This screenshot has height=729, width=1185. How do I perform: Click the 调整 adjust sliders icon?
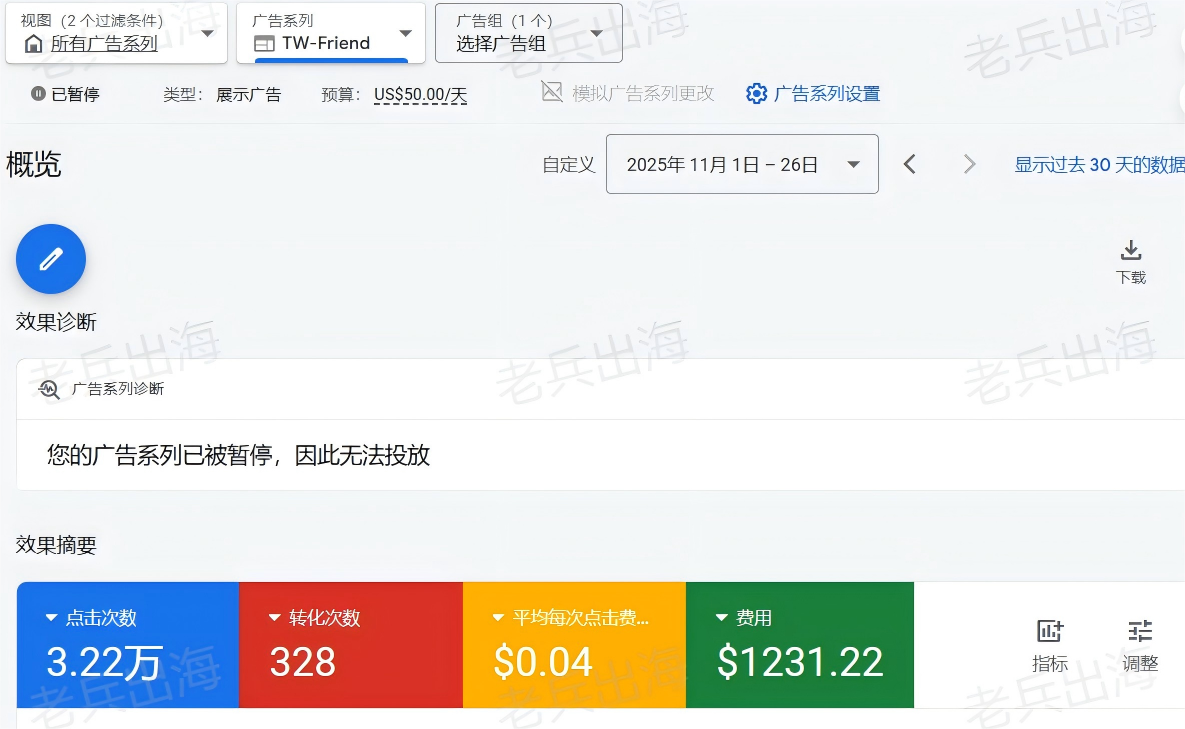(1140, 631)
